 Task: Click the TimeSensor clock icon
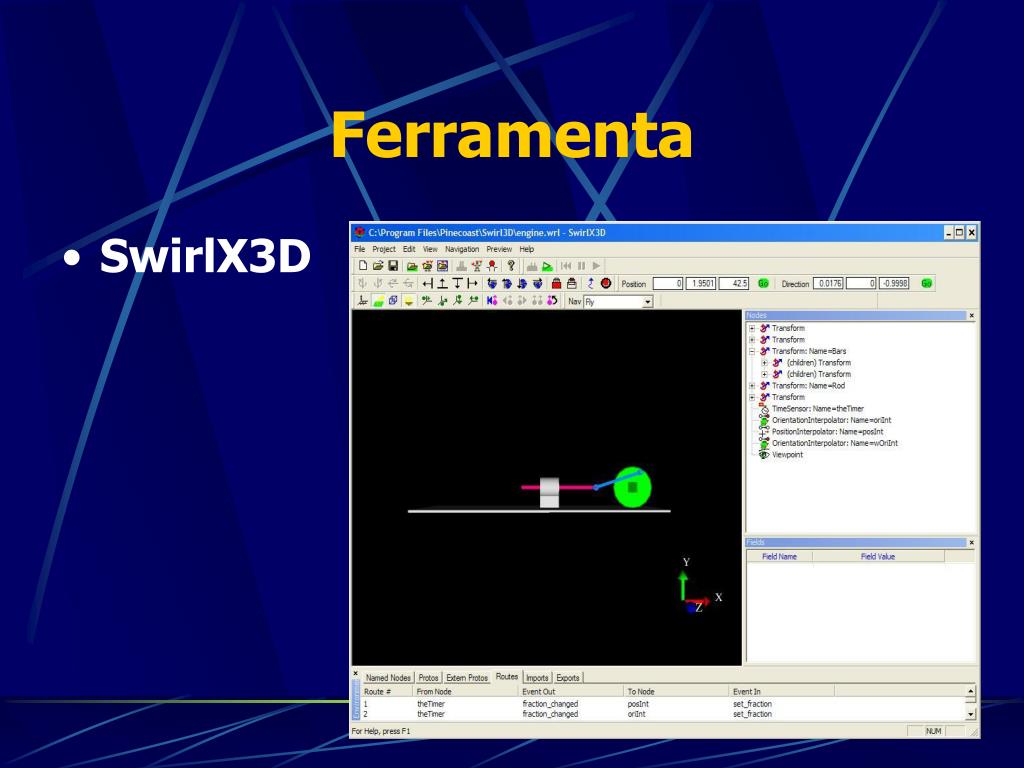click(x=764, y=409)
